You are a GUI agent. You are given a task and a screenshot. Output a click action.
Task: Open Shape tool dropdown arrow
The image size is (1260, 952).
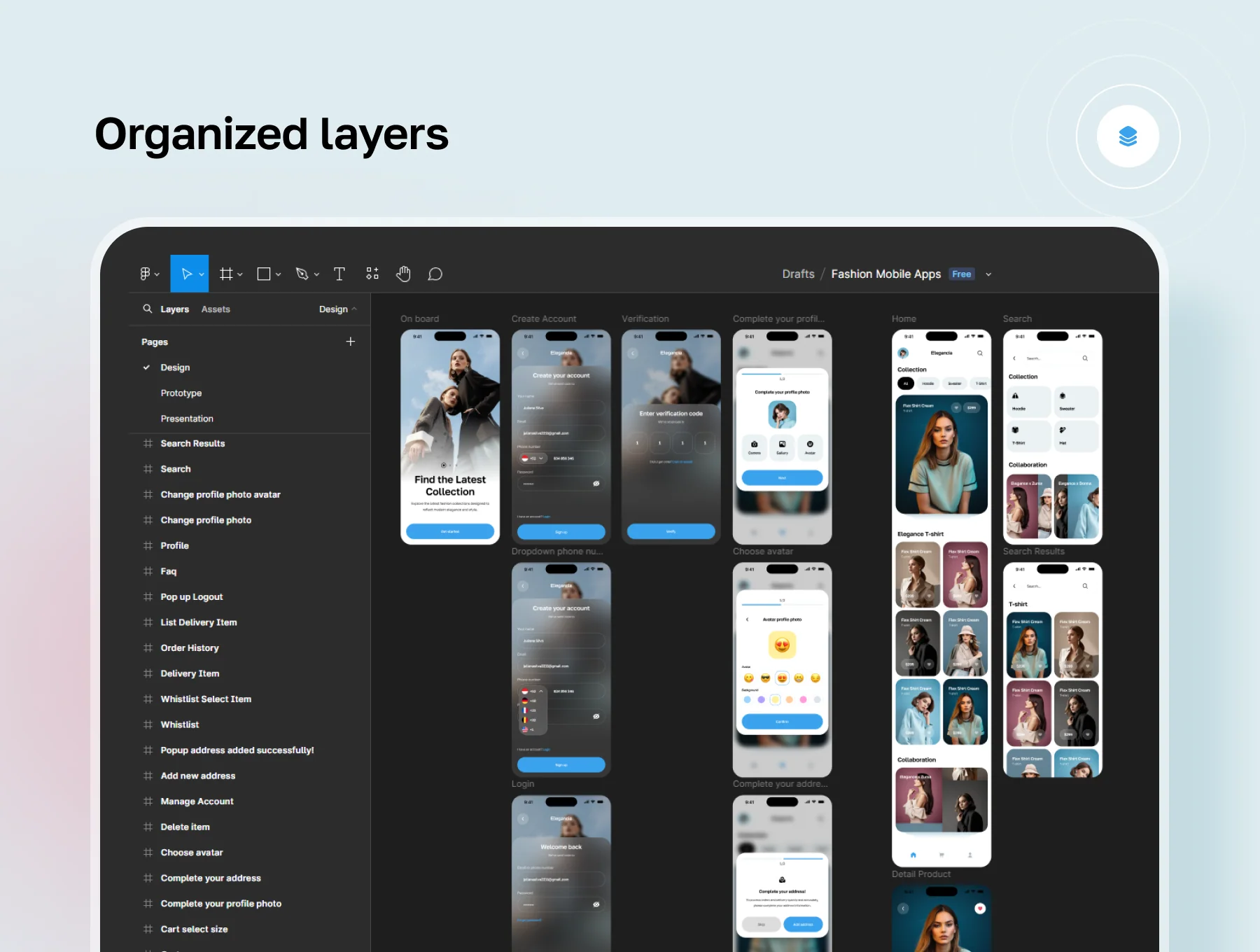[x=279, y=274]
